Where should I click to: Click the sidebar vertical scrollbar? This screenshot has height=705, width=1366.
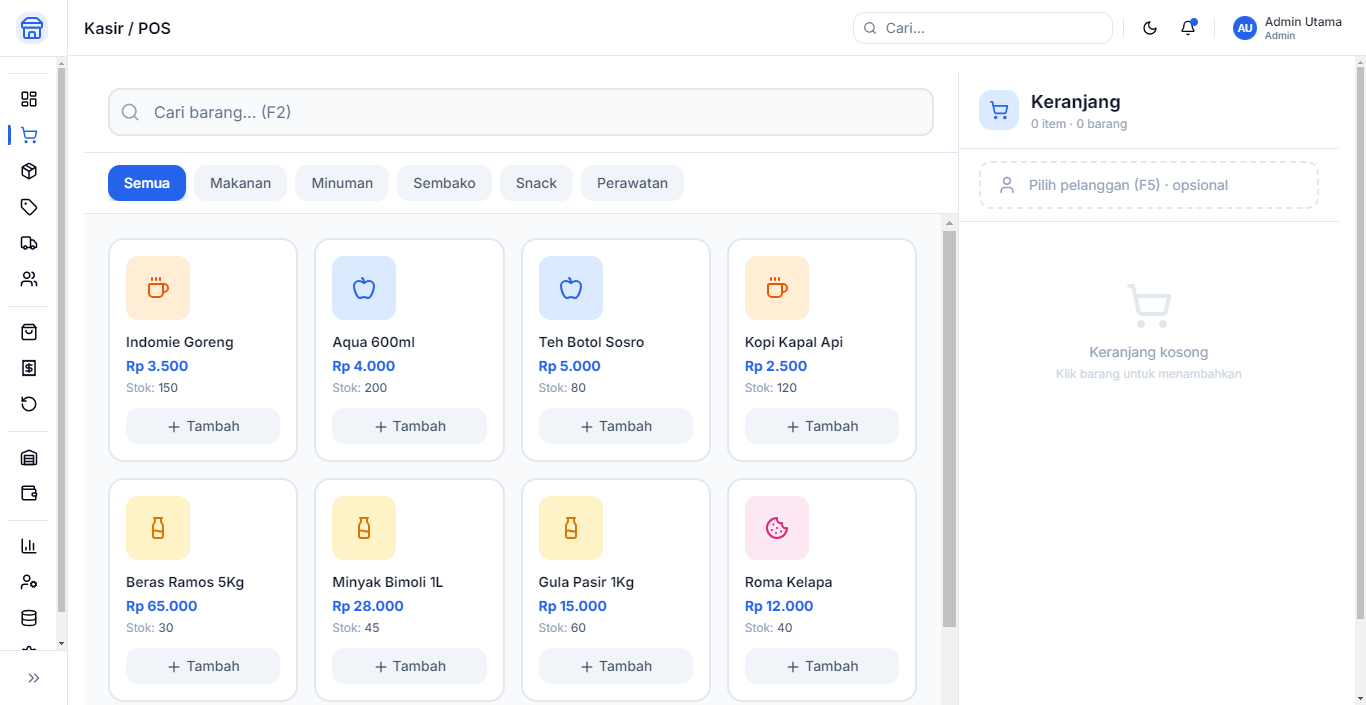61,340
